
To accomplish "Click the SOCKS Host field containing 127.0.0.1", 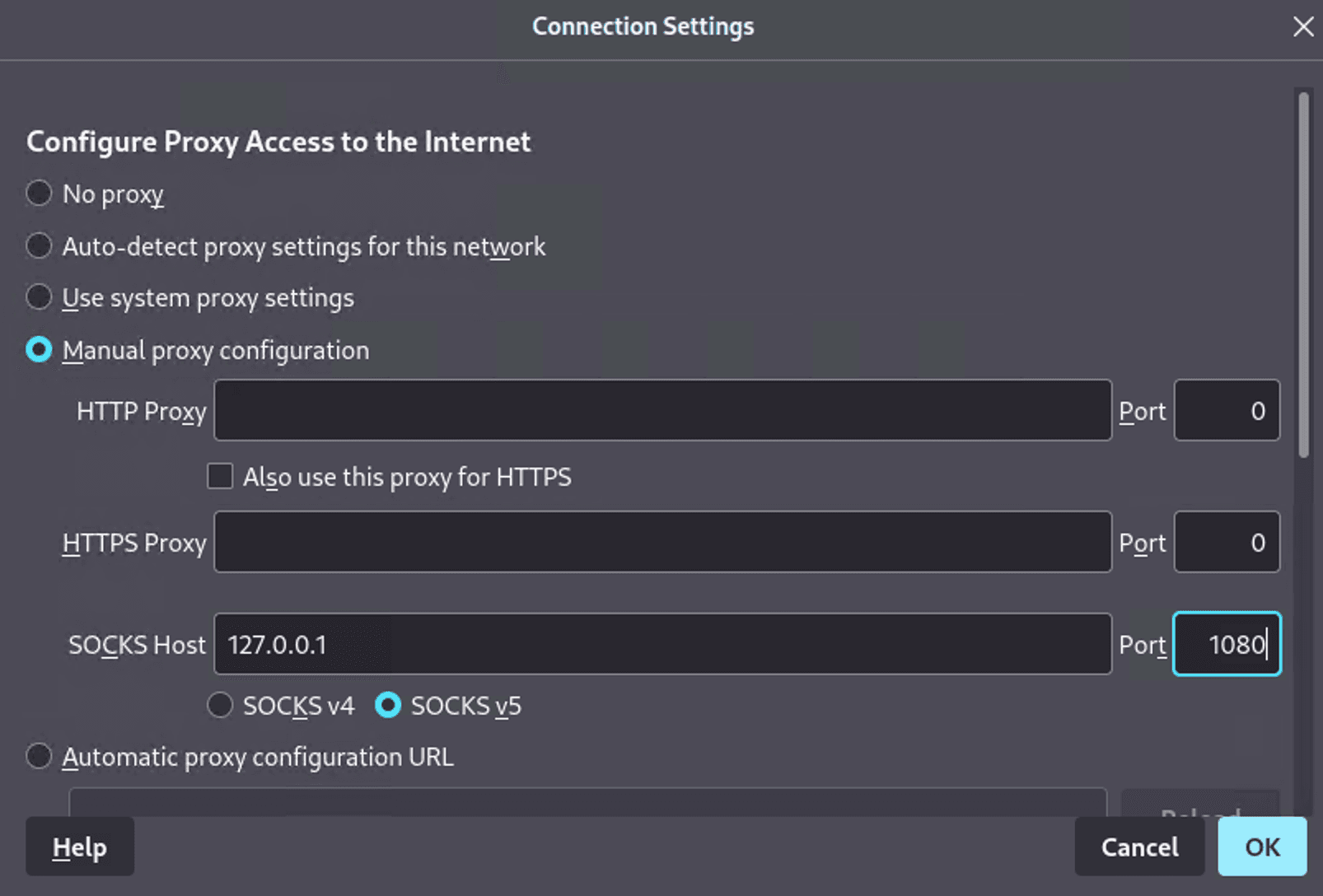I will pyautogui.click(x=662, y=644).
